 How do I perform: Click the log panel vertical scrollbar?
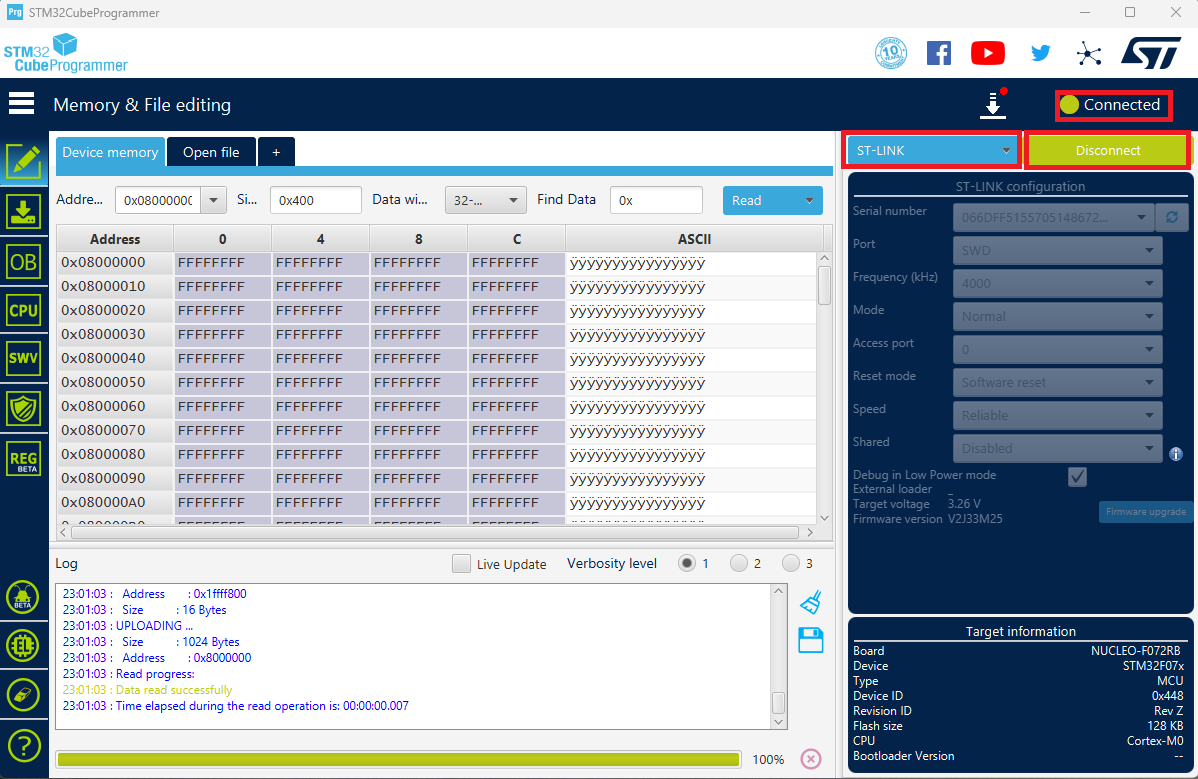click(778, 657)
